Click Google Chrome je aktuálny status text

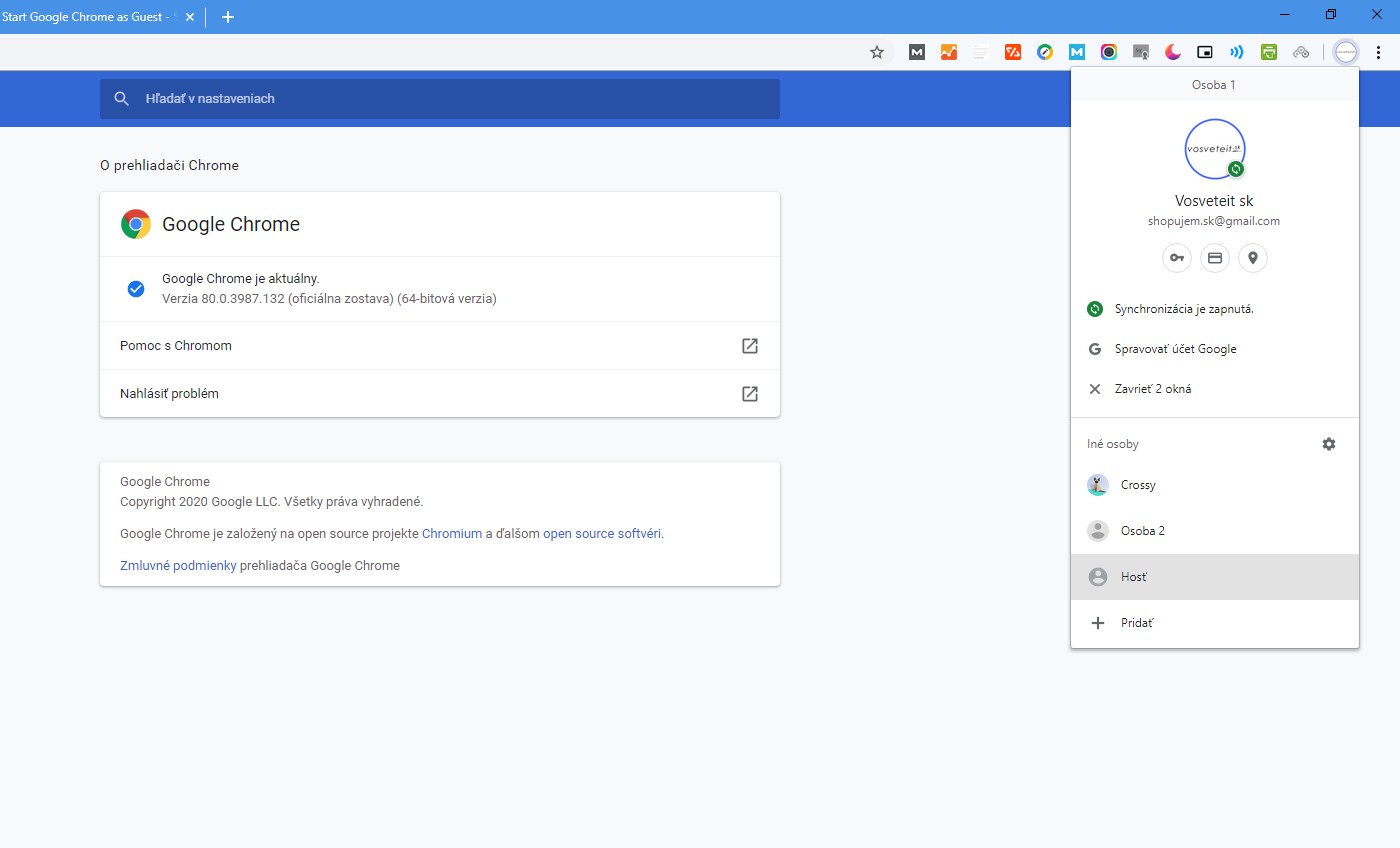(241, 279)
